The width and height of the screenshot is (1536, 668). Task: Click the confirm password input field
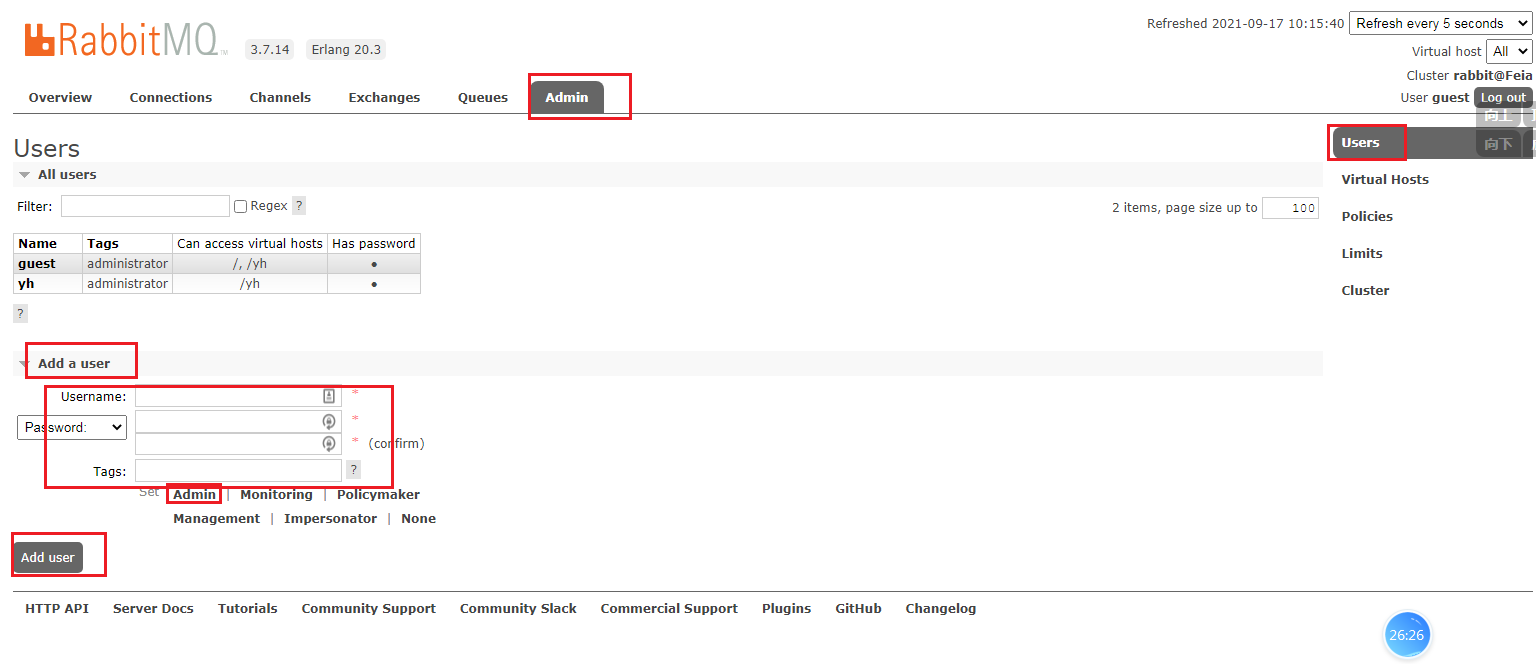[238, 443]
